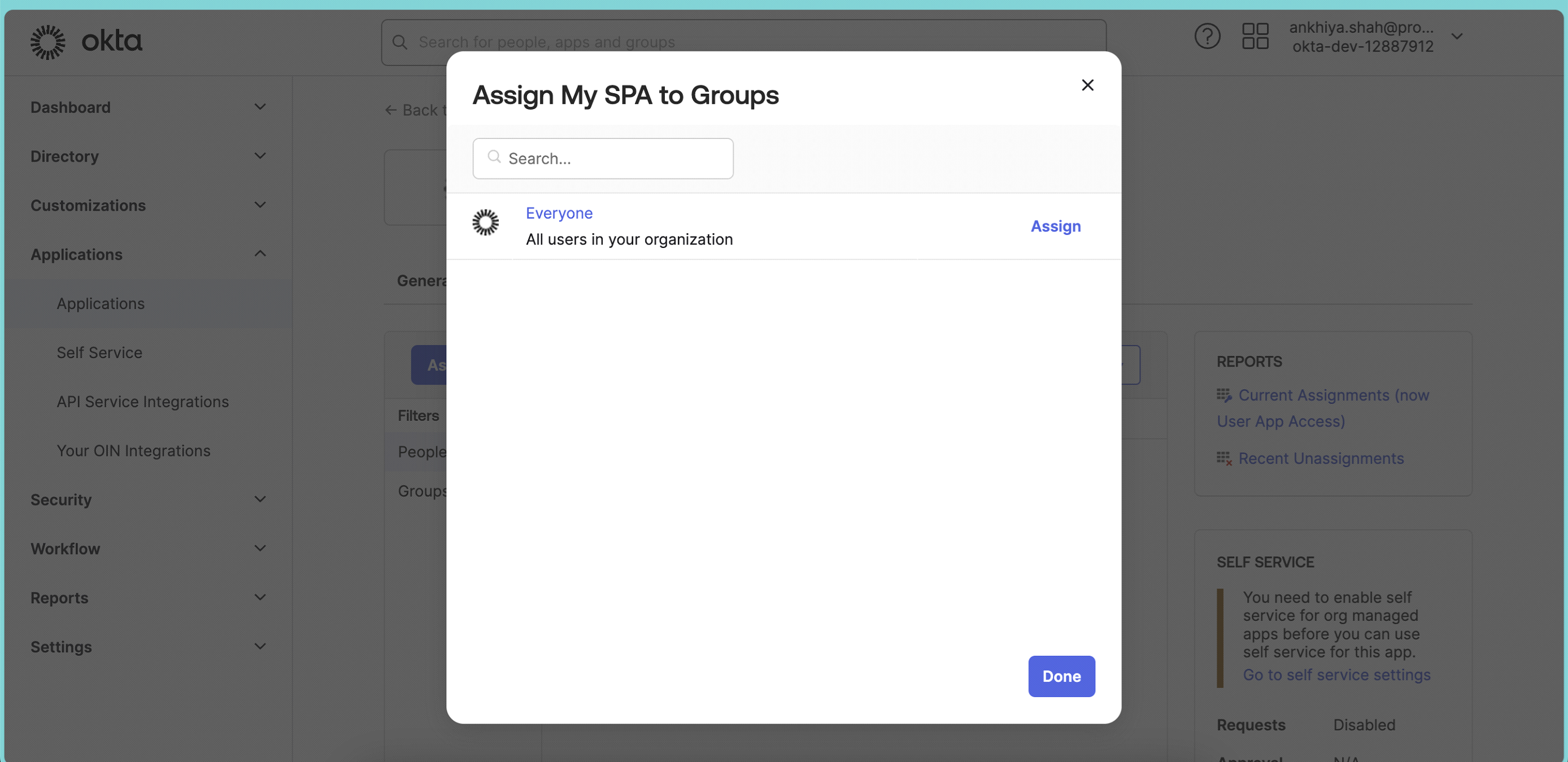1568x762 pixels.
Task: Click the Everyone group logo
Action: click(x=486, y=223)
